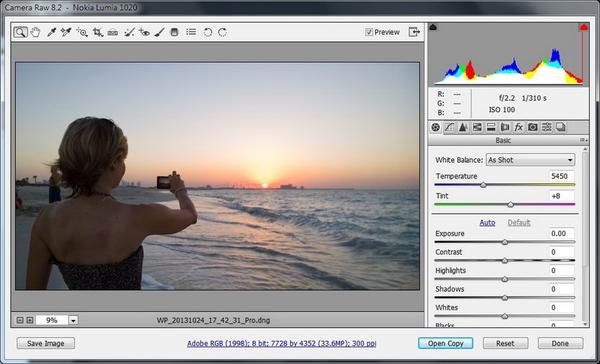Click the Contrast value field
This screenshot has width=600, height=364.
click(561, 252)
